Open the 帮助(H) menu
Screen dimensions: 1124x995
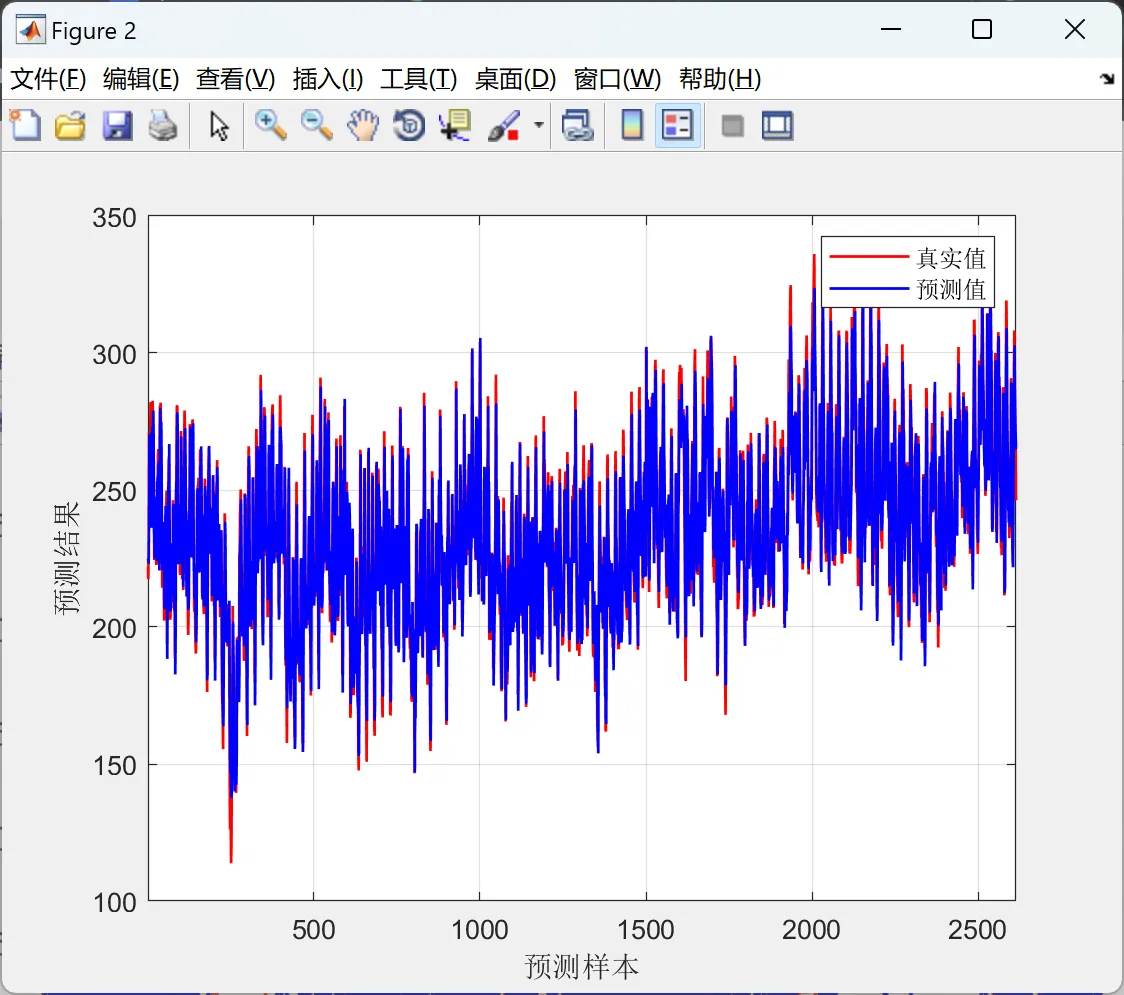tap(720, 79)
